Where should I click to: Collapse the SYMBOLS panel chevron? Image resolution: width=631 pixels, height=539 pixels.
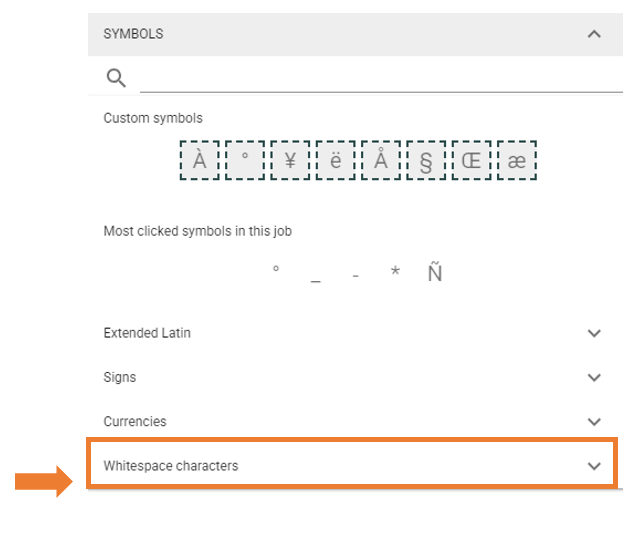click(x=594, y=34)
